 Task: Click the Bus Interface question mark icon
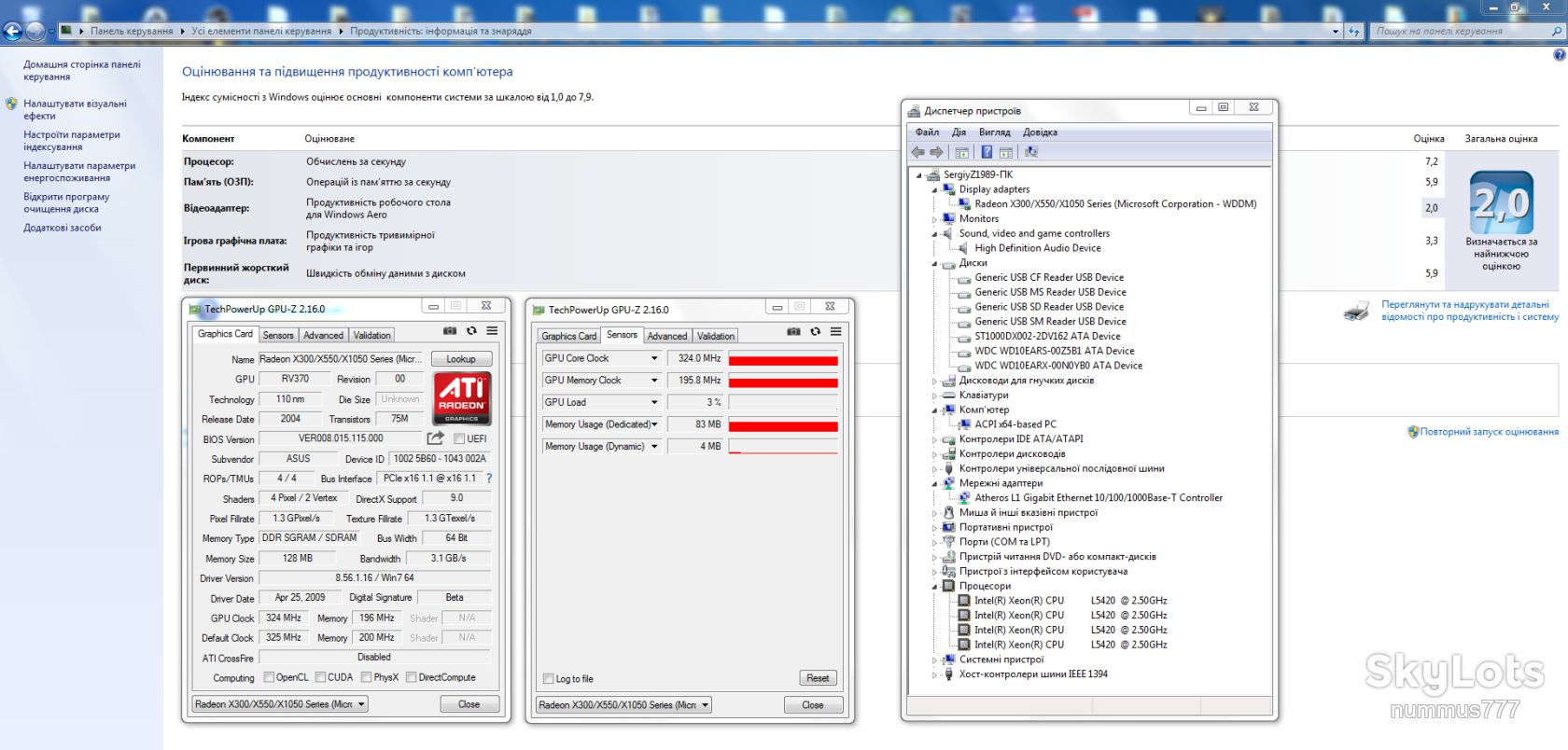coord(489,479)
